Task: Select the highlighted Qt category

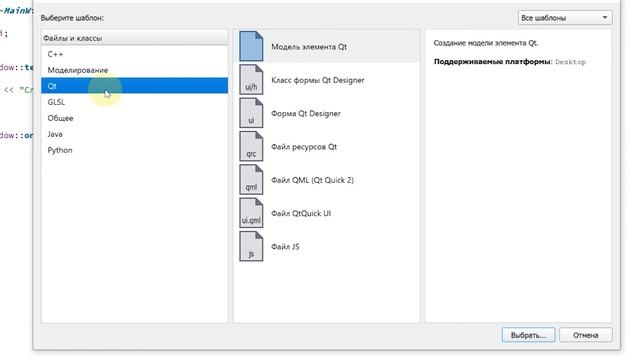Action: 134,86
